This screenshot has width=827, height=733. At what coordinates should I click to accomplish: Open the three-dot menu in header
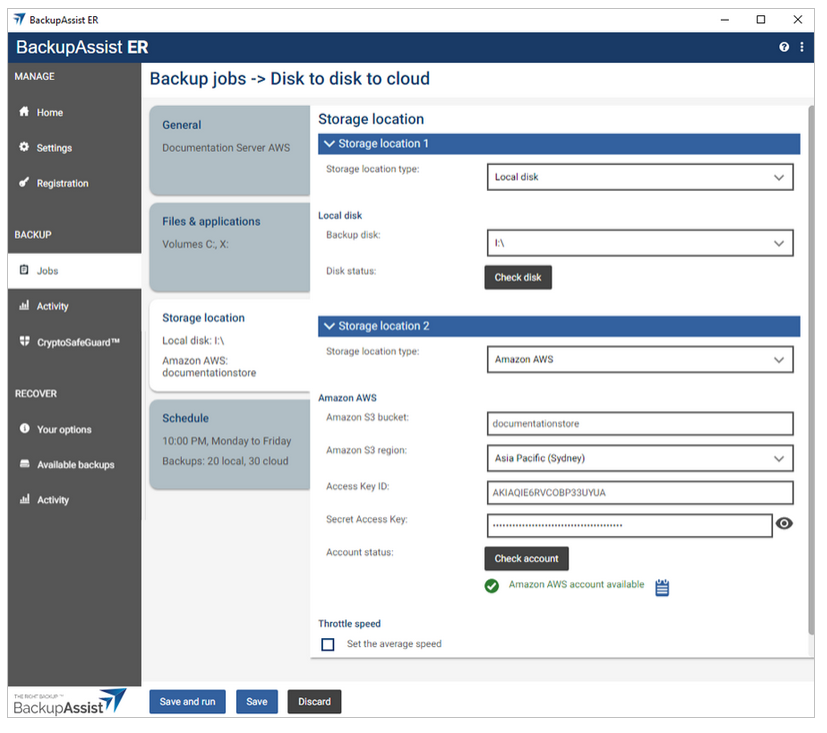(801, 47)
